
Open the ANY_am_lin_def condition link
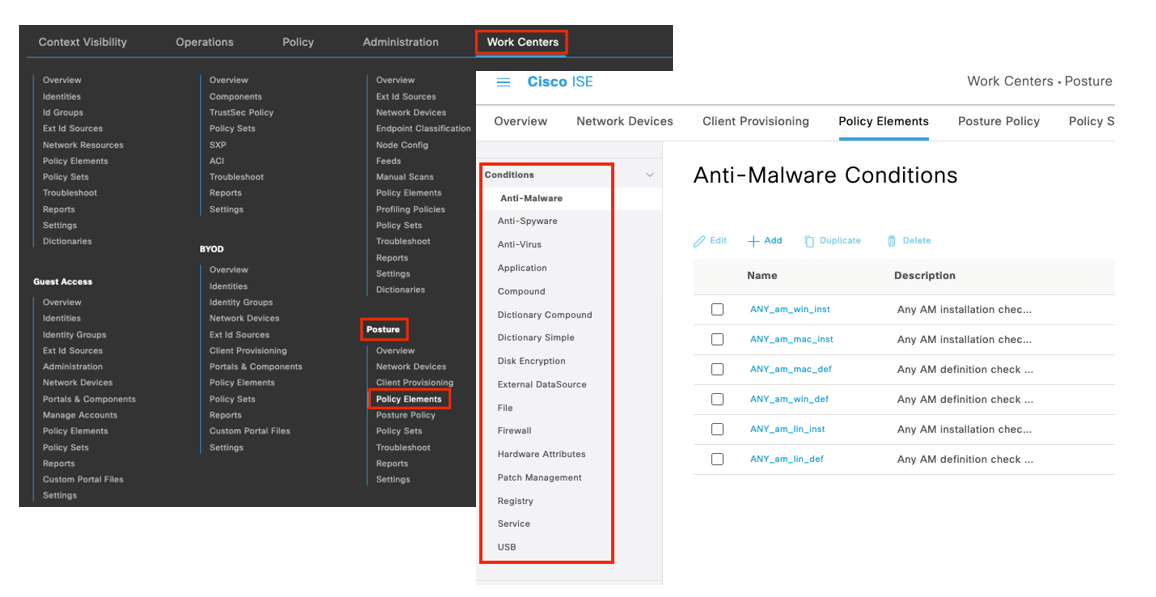click(x=787, y=459)
